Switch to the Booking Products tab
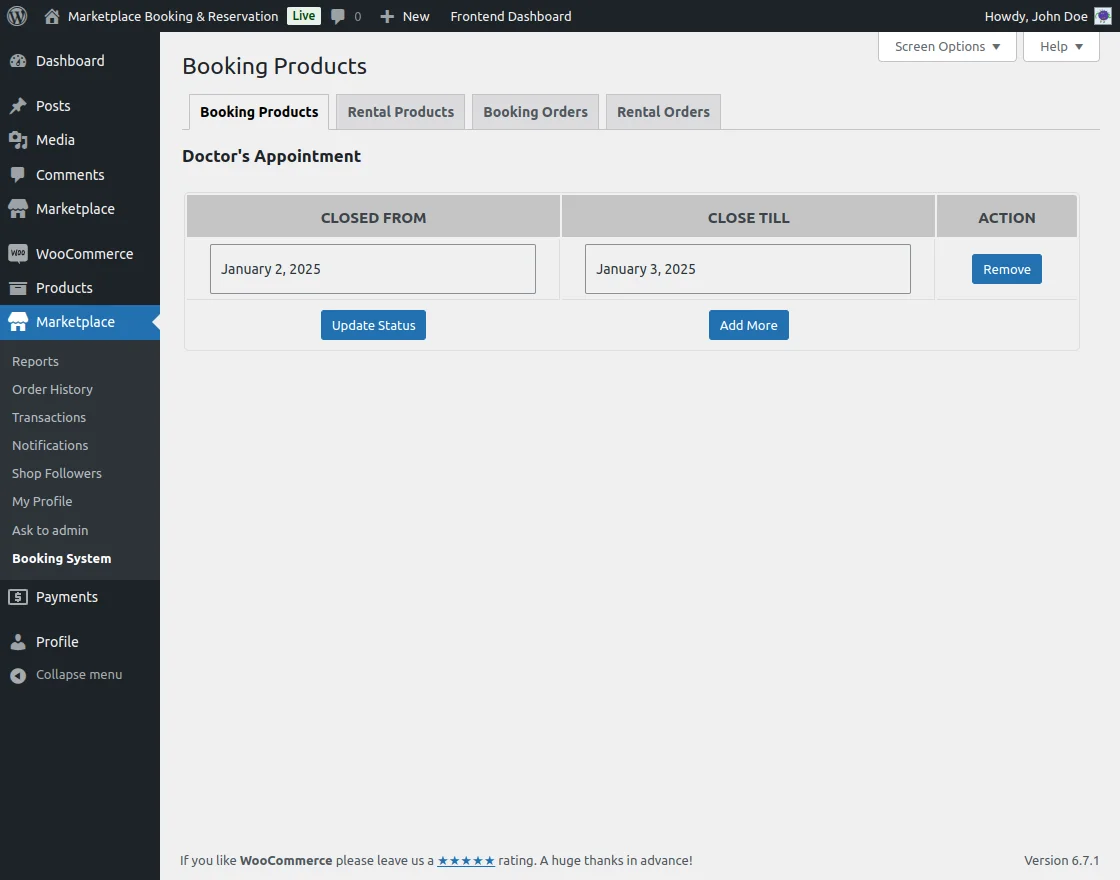1120x880 pixels. (x=259, y=112)
